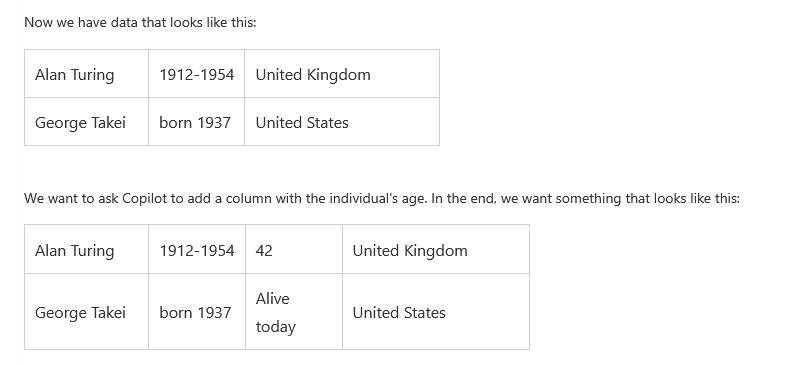Viewport: 799px width, 365px height.
Task: Select 1912-1954 cell in second table
Action: [x=197, y=250]
